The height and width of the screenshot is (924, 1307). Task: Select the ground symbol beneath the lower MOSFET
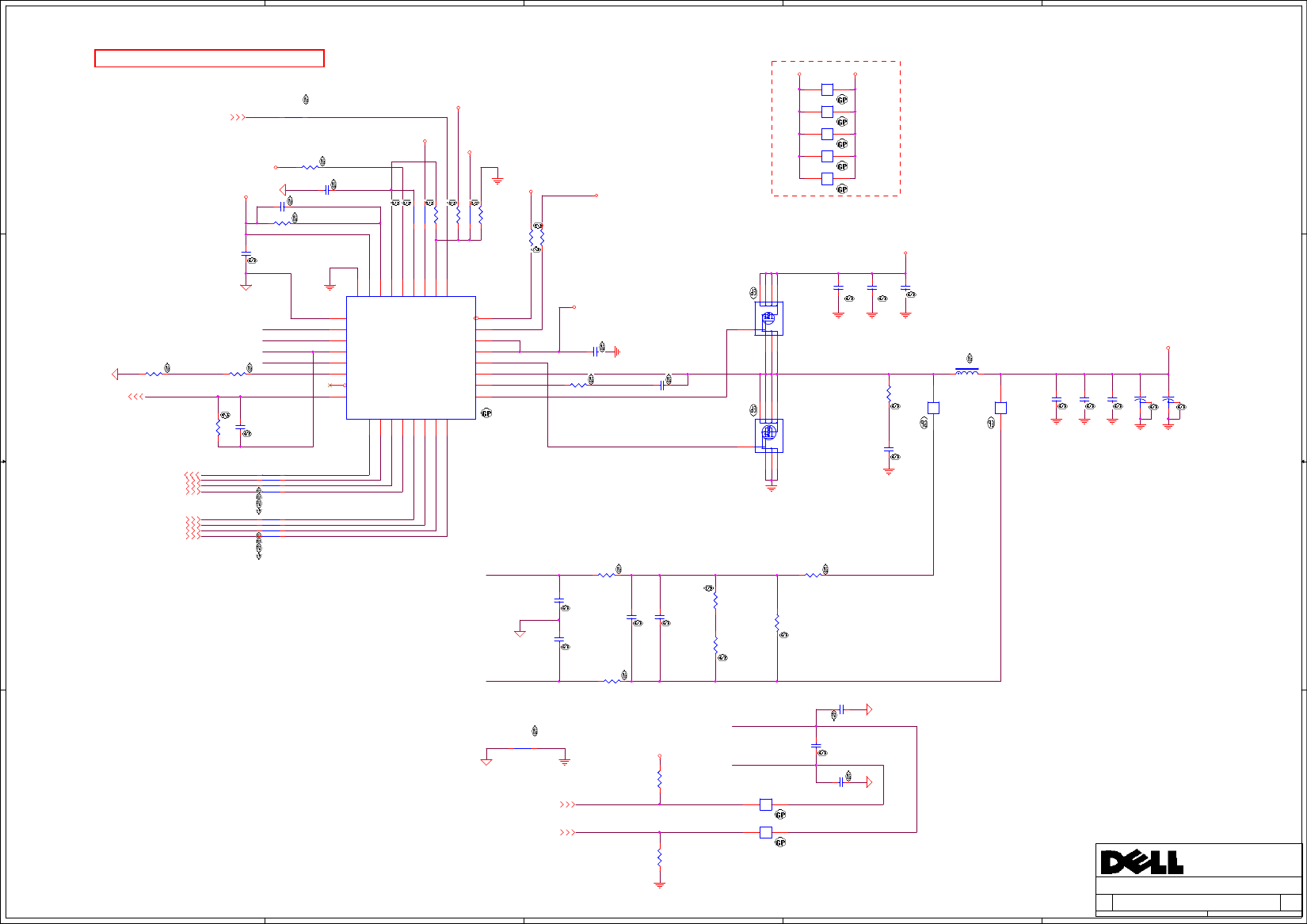pos(772,489)
